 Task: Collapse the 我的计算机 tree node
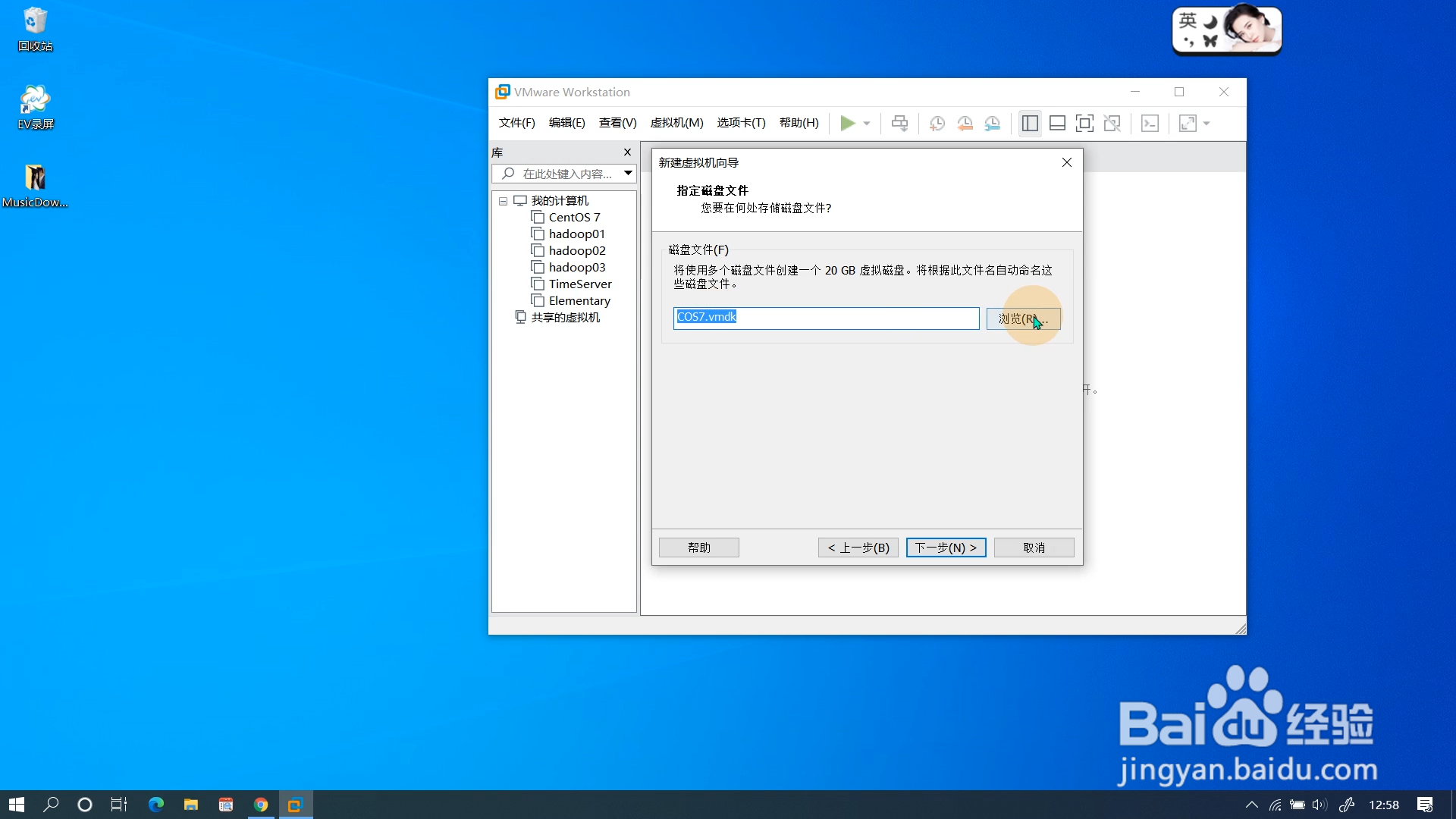[x=503, y=201]
